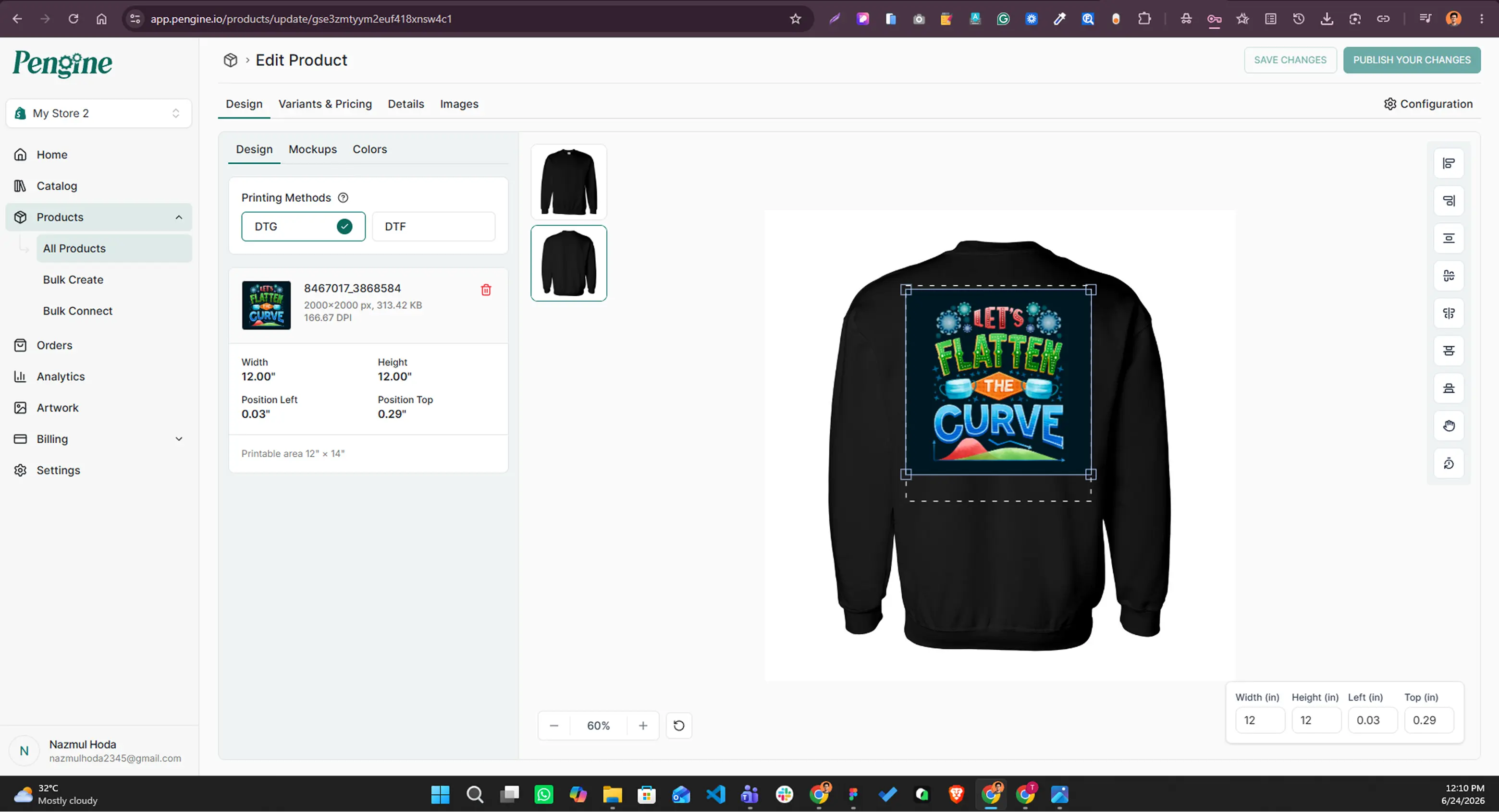Image resolution: width=1499 pixels, height=812 pixels.
Task: Click the 60% zoom level field
Action: (x=598, y=726)
